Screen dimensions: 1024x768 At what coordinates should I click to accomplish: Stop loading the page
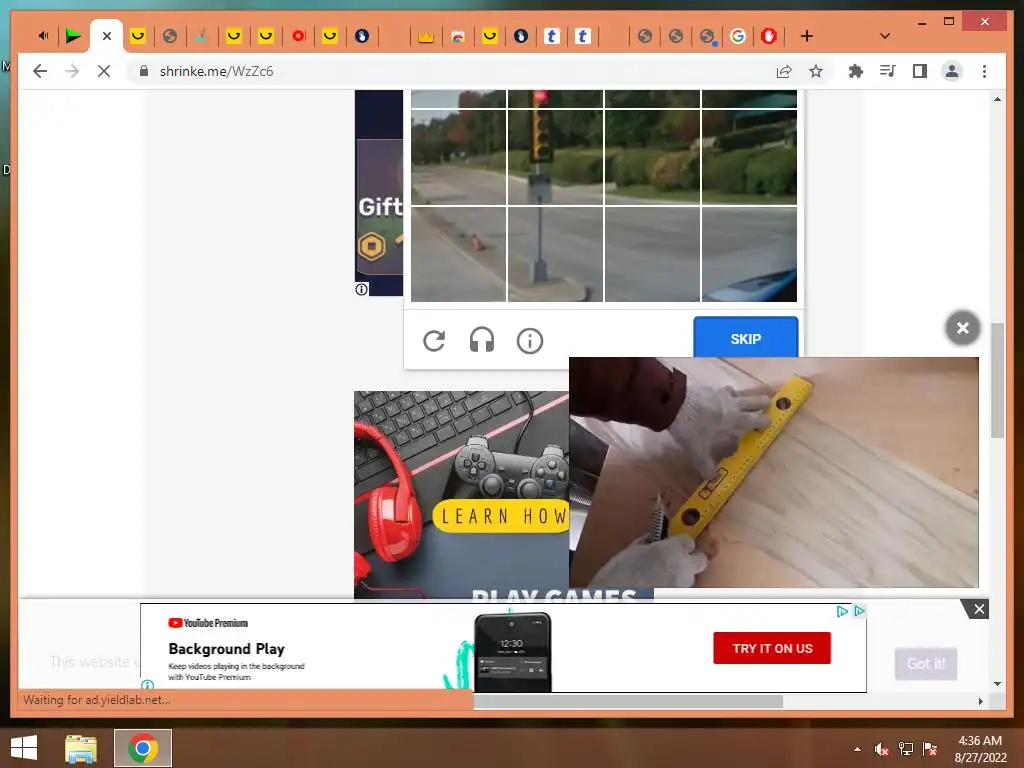(104, 71)
